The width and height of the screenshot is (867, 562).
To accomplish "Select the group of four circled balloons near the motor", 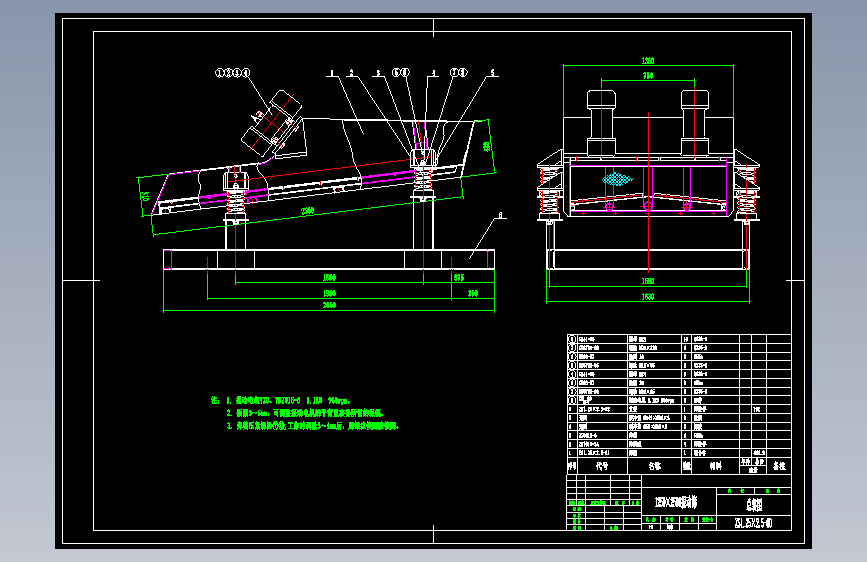I will pos(232,72).
